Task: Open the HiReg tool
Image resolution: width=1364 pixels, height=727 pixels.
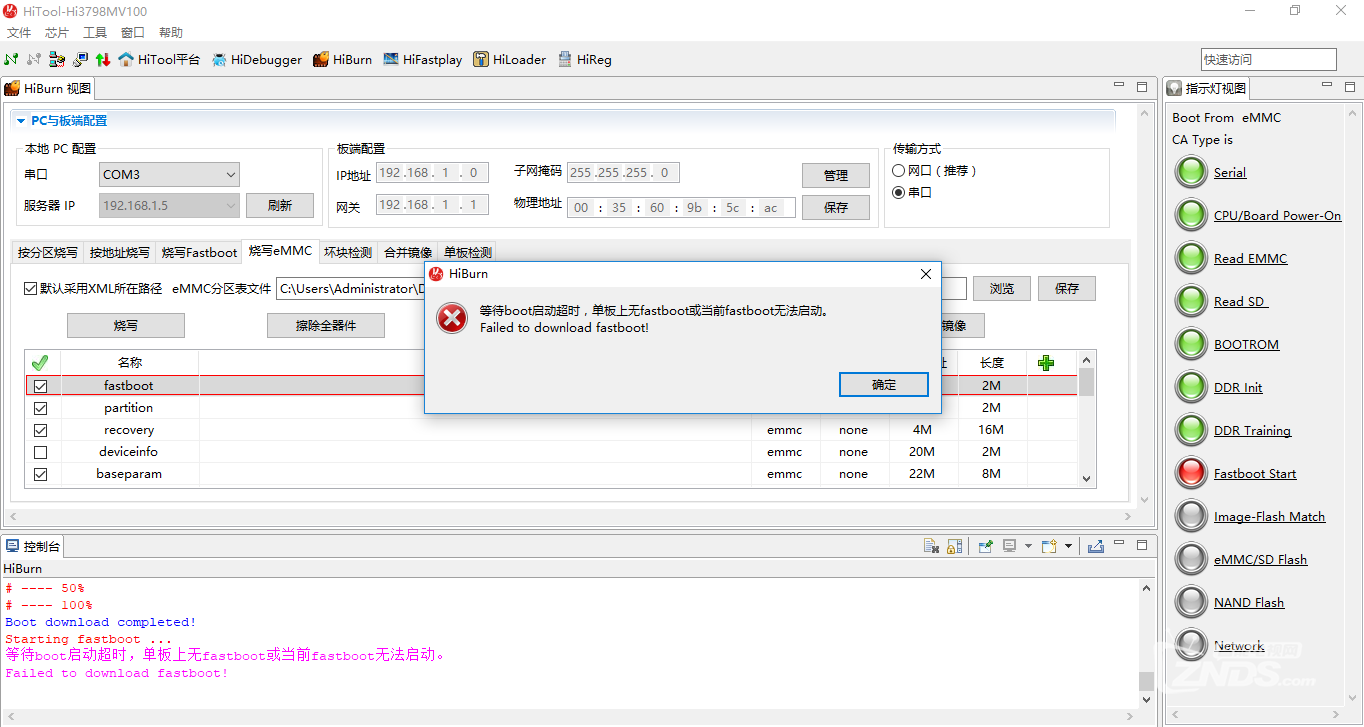Action: click(x=584, y=60)
